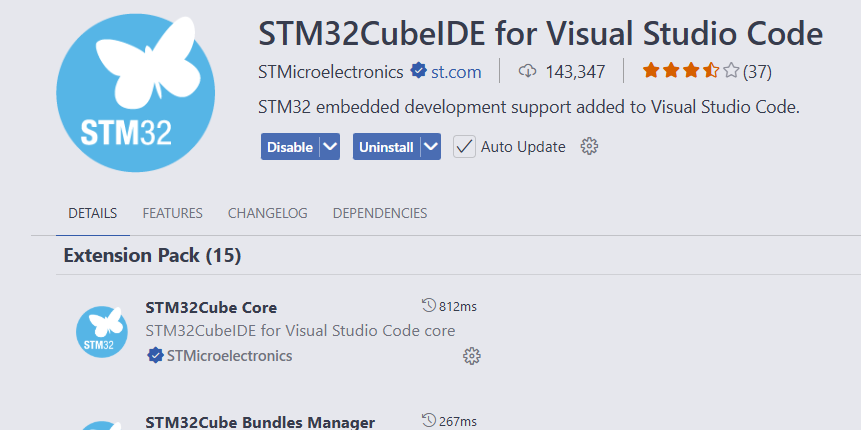
Task: Click the STMicroelectronics publisher name in header
Action: (x=331, y=72)
